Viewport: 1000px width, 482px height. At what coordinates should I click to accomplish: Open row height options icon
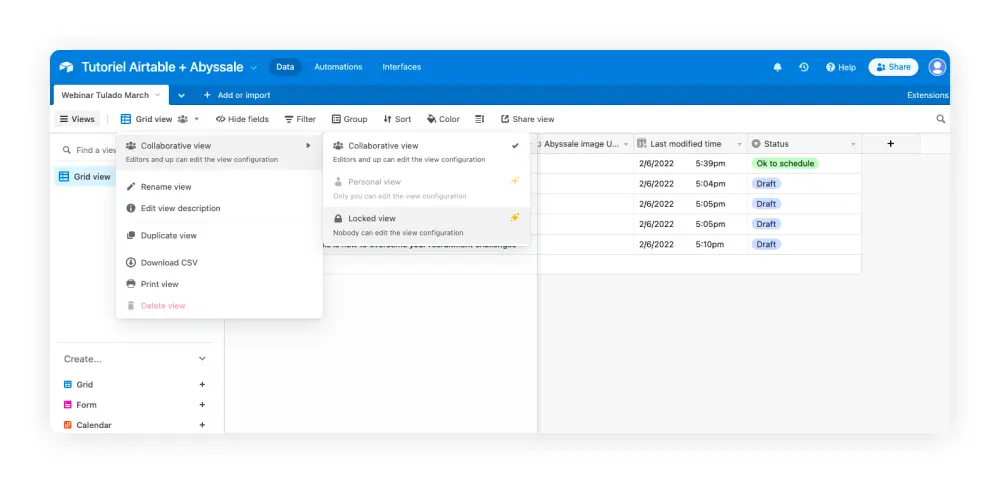point(480,119)
